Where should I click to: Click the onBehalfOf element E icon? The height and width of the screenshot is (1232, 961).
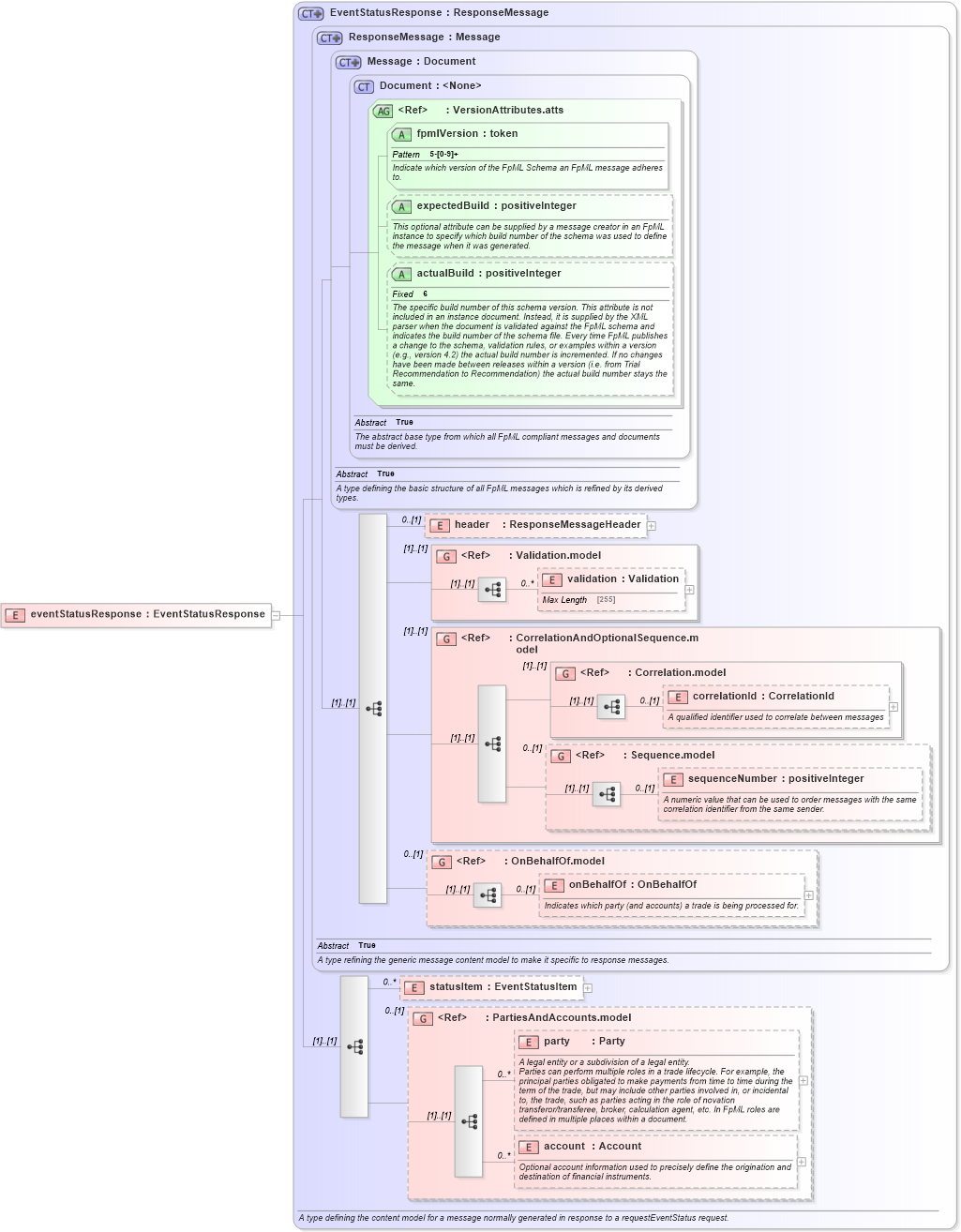click(554, 886)
